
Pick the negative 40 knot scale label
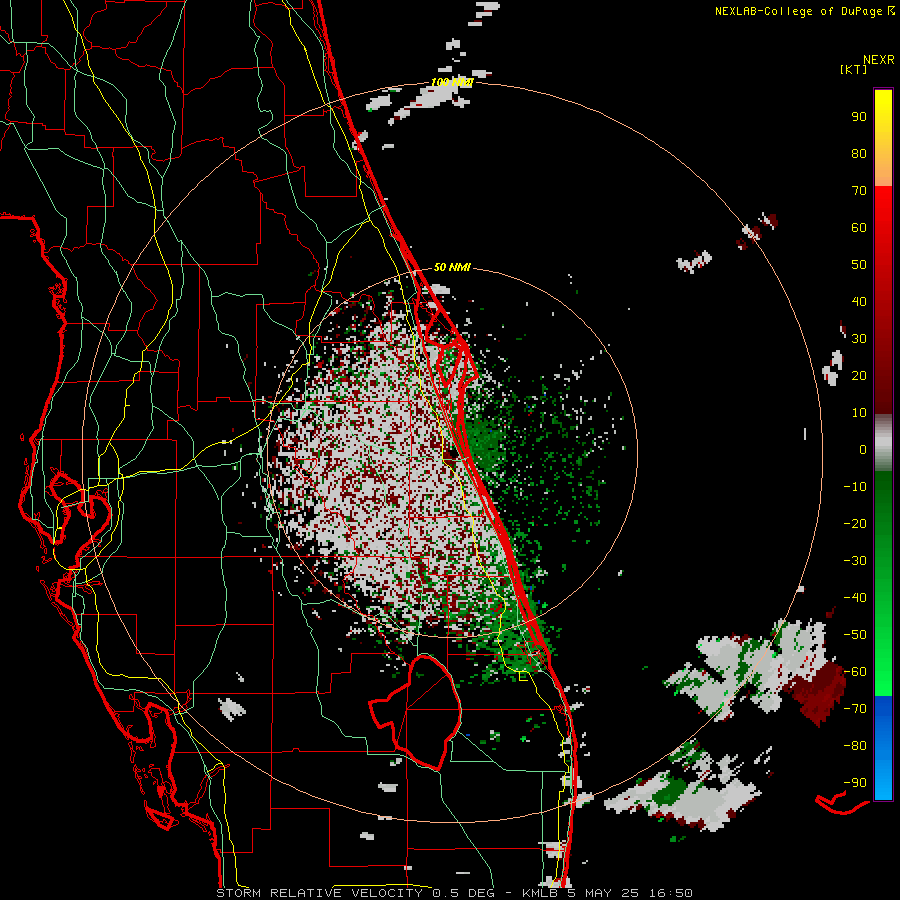click(855, 598)
